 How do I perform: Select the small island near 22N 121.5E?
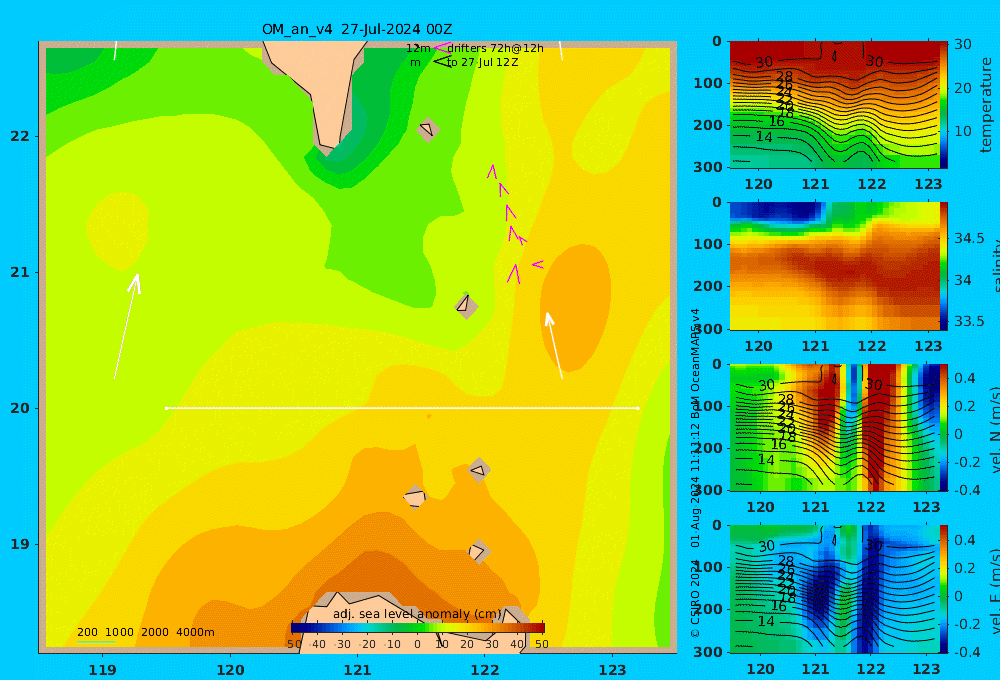[428, 129]
